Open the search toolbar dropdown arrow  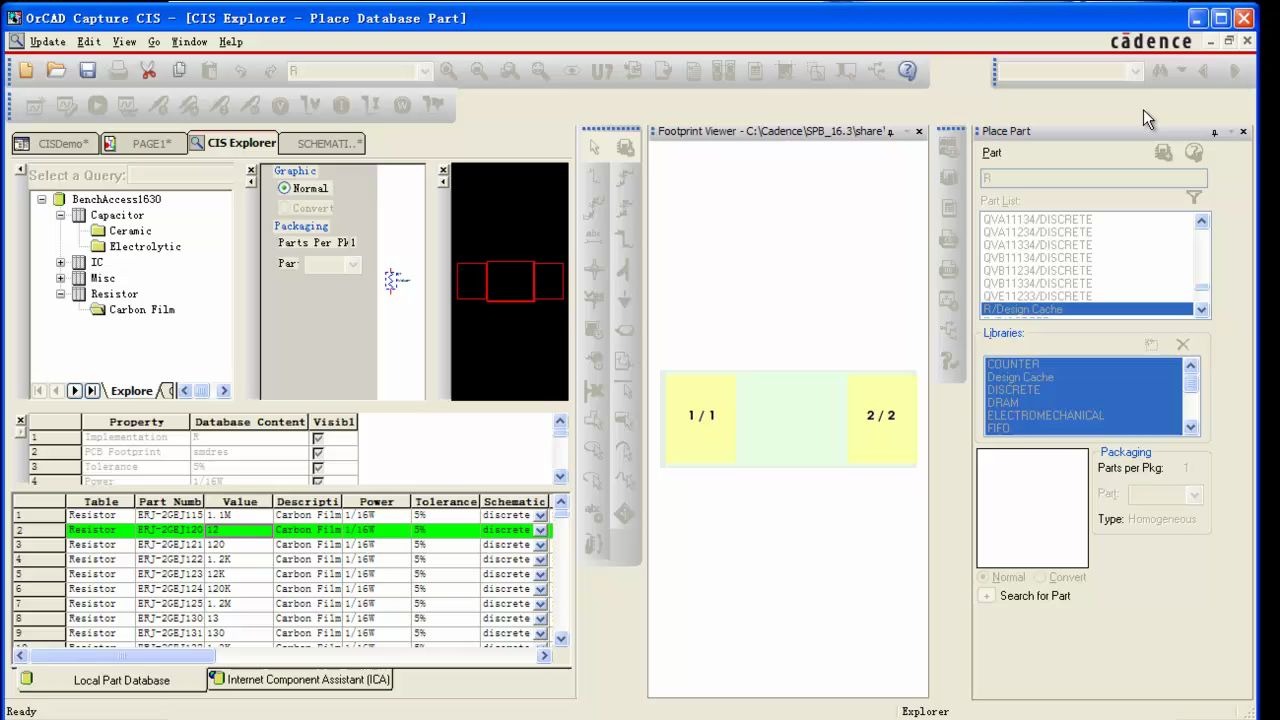(1135, 71)
